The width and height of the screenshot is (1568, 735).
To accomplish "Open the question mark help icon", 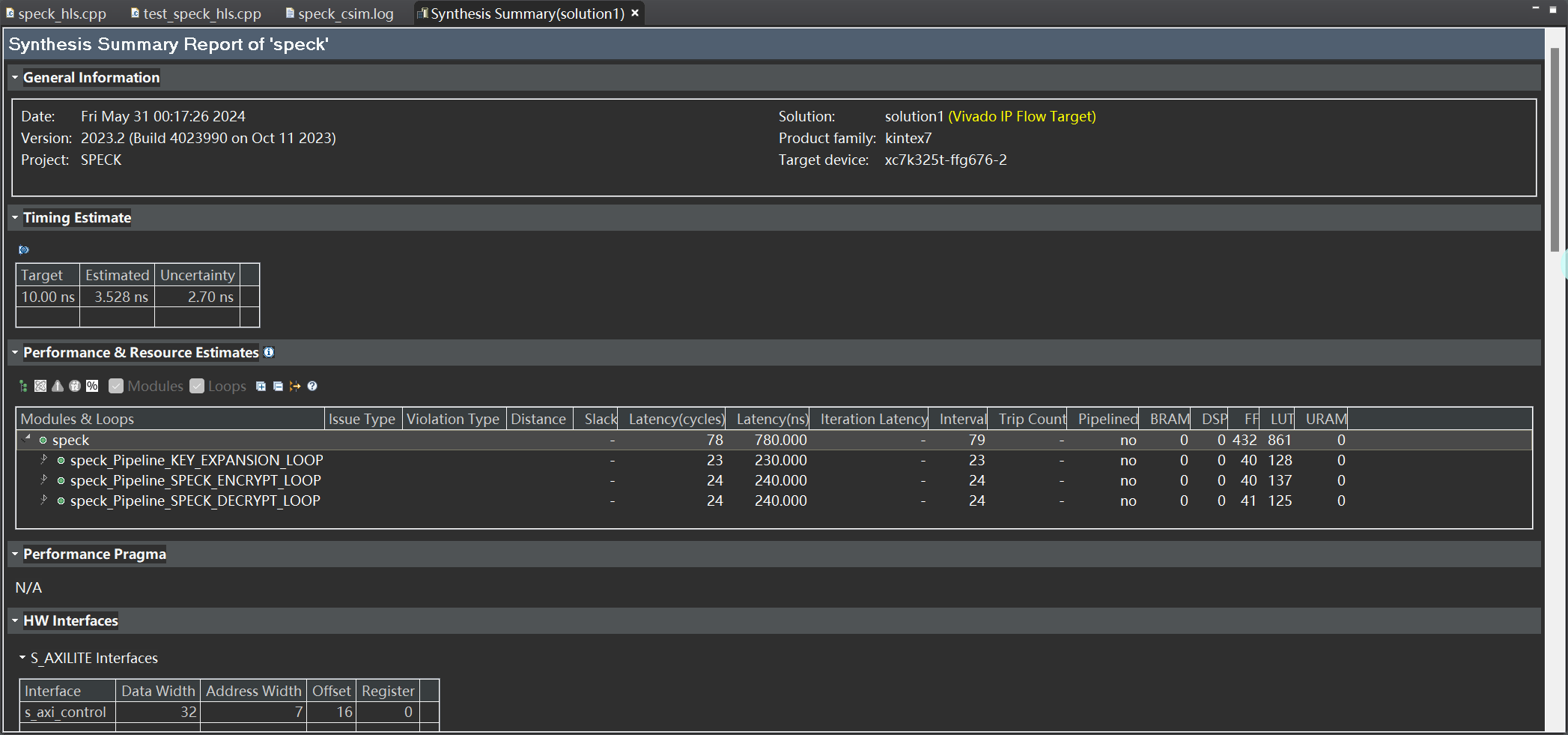I will 312,386.
